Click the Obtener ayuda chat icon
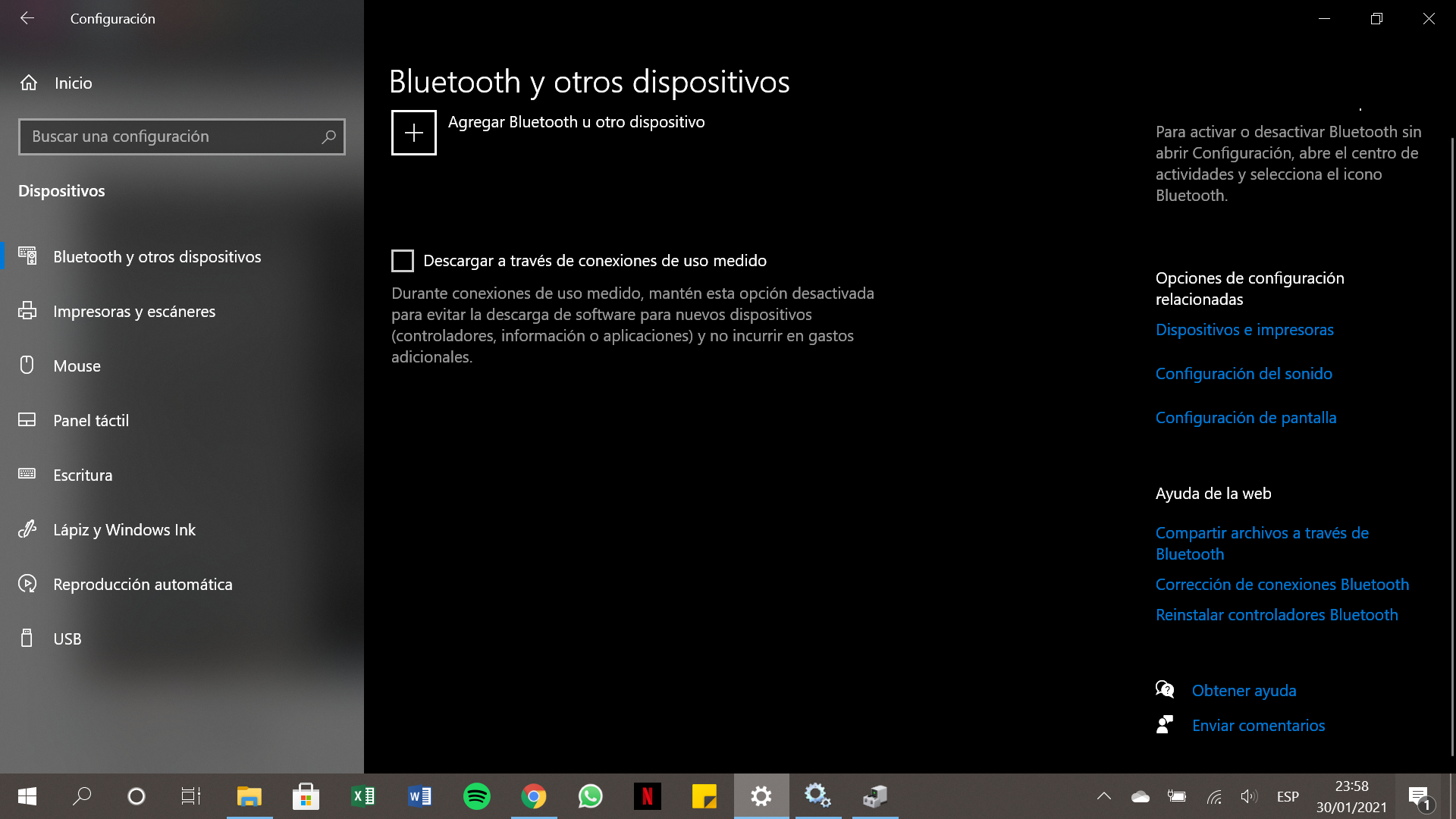 [x=1165, y=689]
